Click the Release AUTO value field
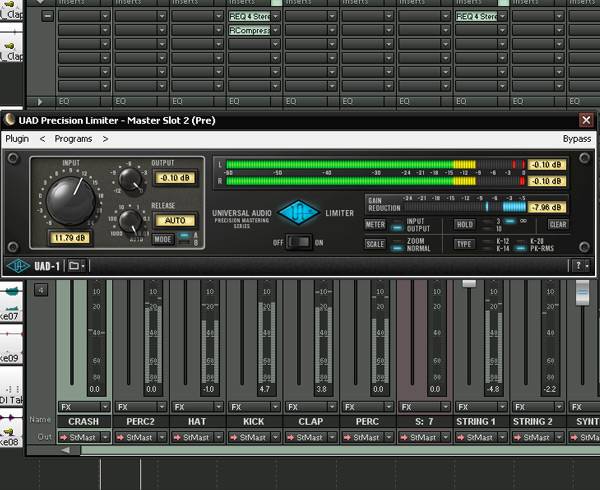Viewport: 600px width, 490px height. tap(175, 220)
